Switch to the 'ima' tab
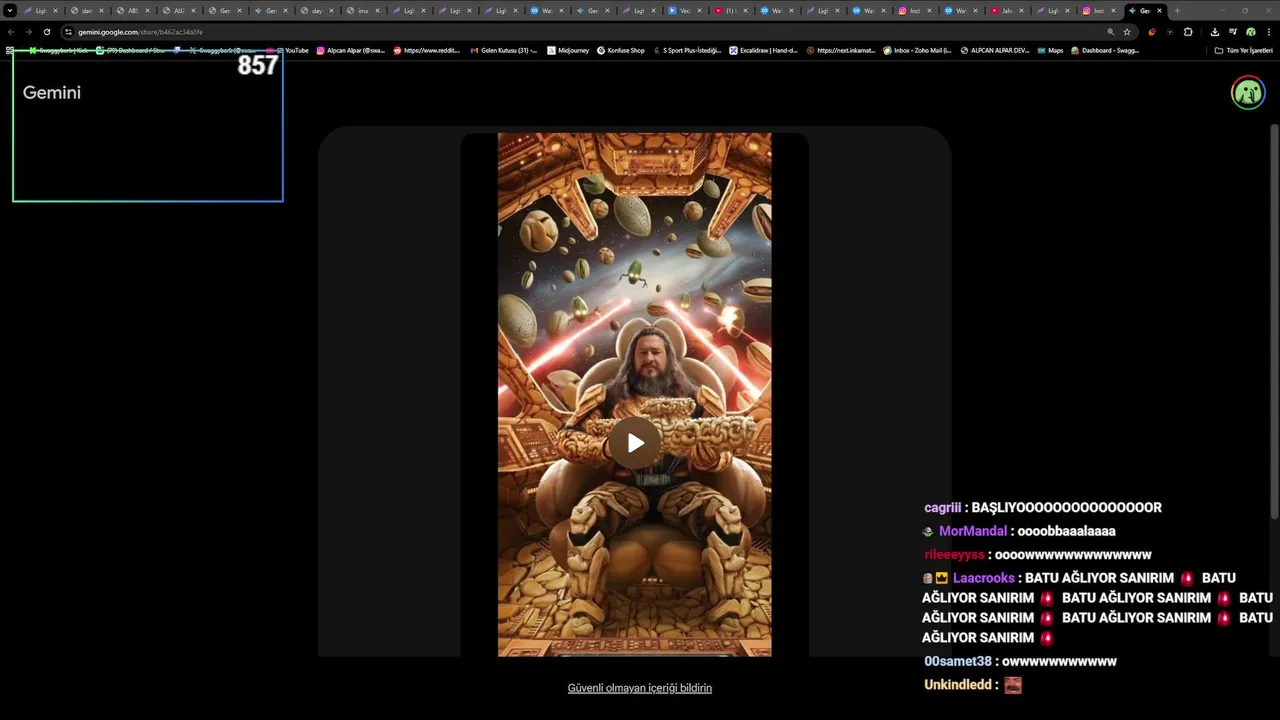The height and width of the screenshot is (720, 1280). [x=362, y=11]
